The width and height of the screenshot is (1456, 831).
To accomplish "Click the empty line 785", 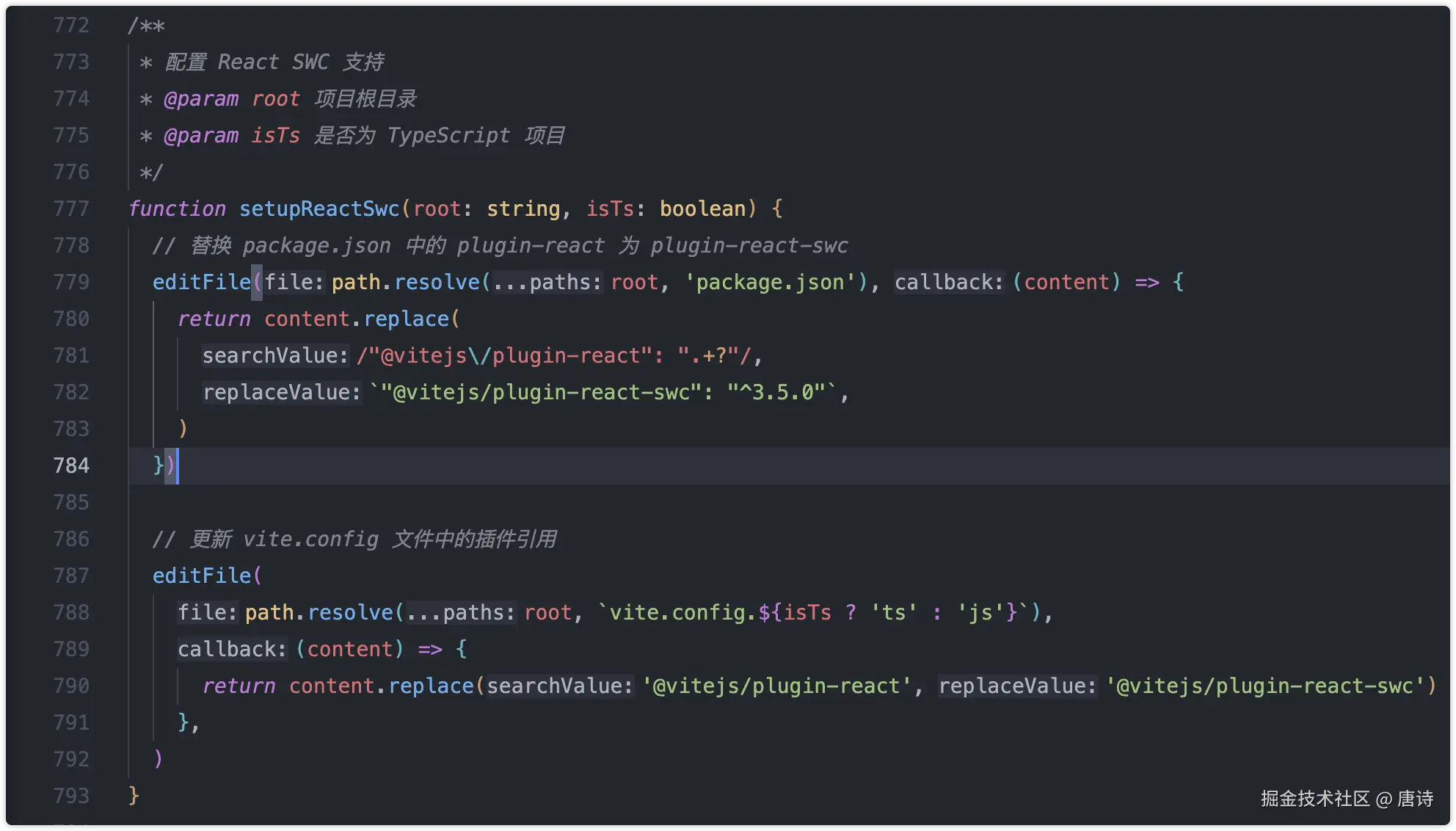I will tap(440, 503).
